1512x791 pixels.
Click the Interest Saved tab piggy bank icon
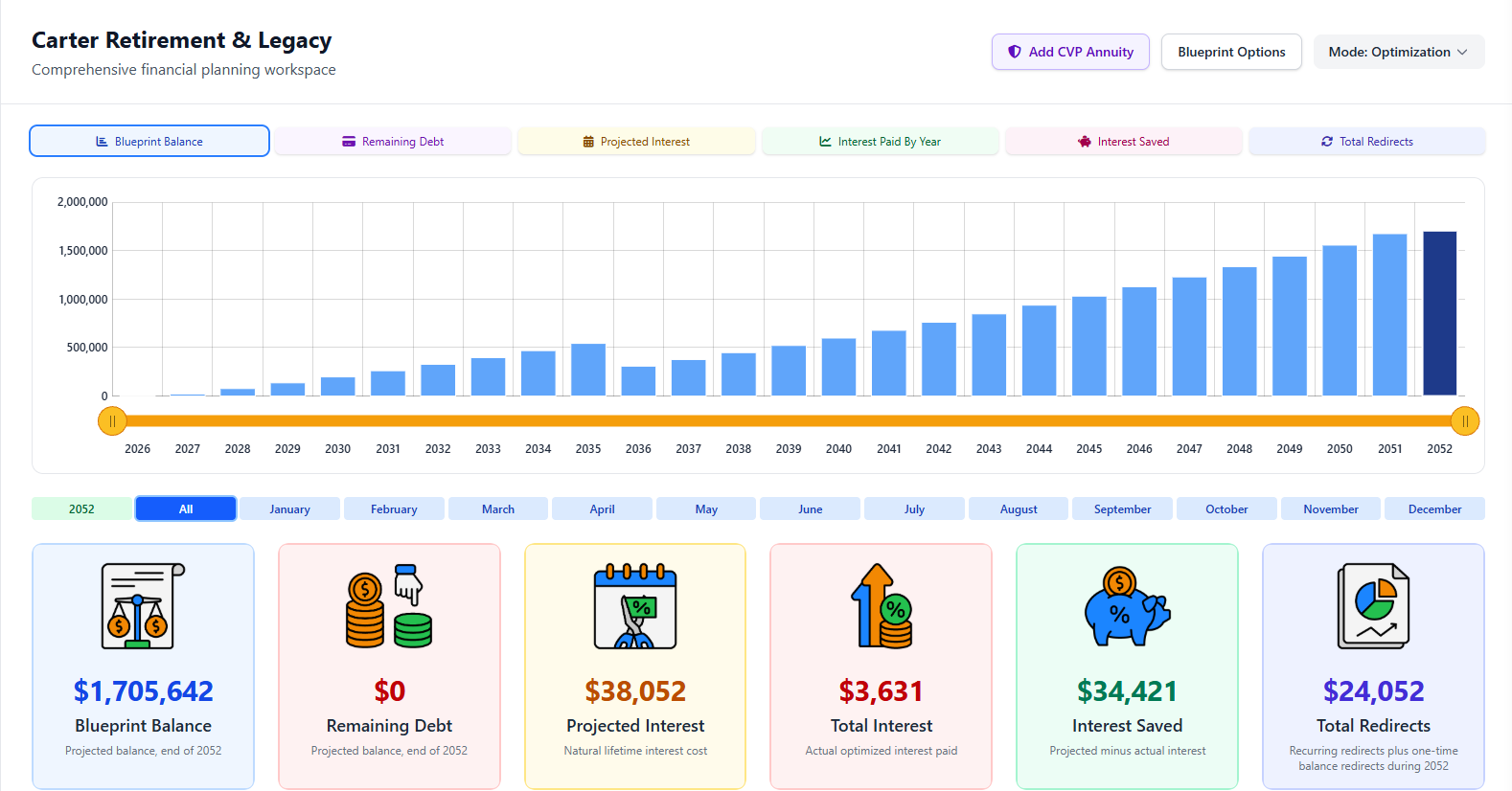click(x=1085, y=142)
